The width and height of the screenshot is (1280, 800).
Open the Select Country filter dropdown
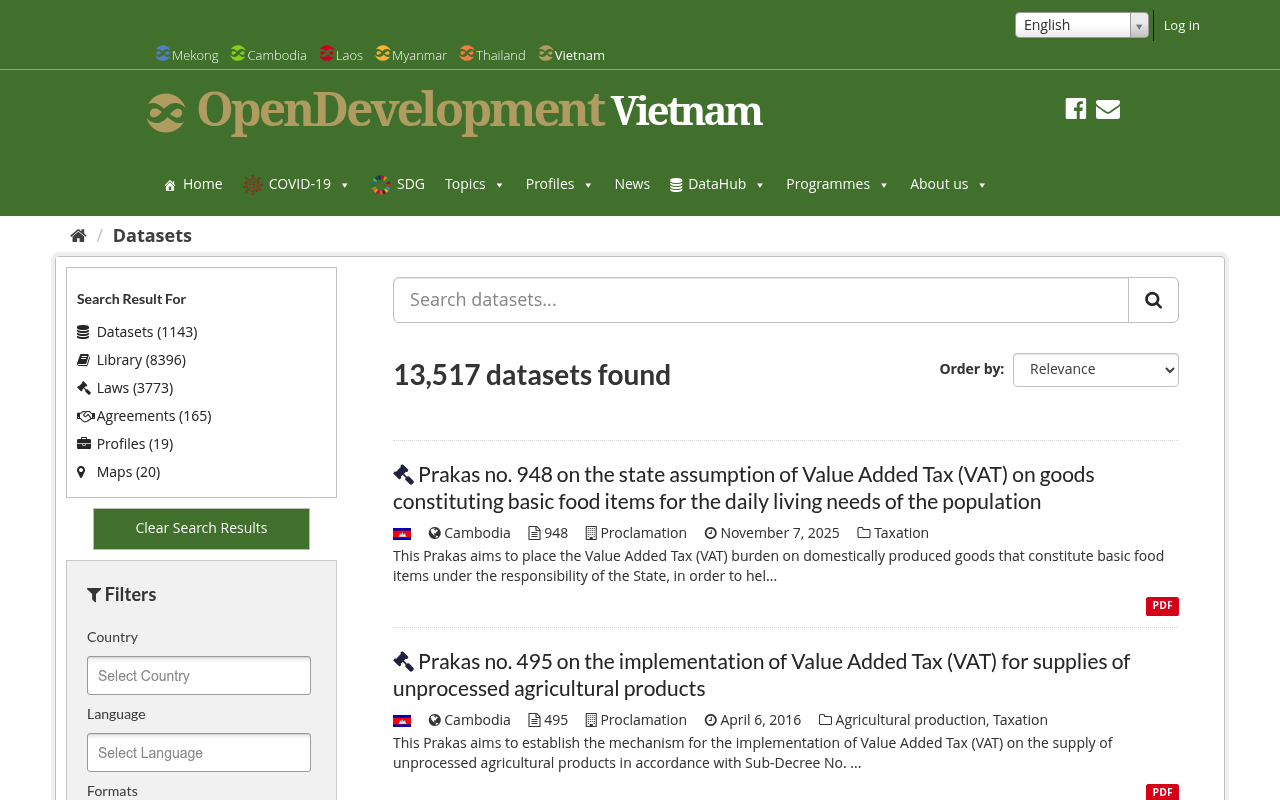[x=199, y=676]
